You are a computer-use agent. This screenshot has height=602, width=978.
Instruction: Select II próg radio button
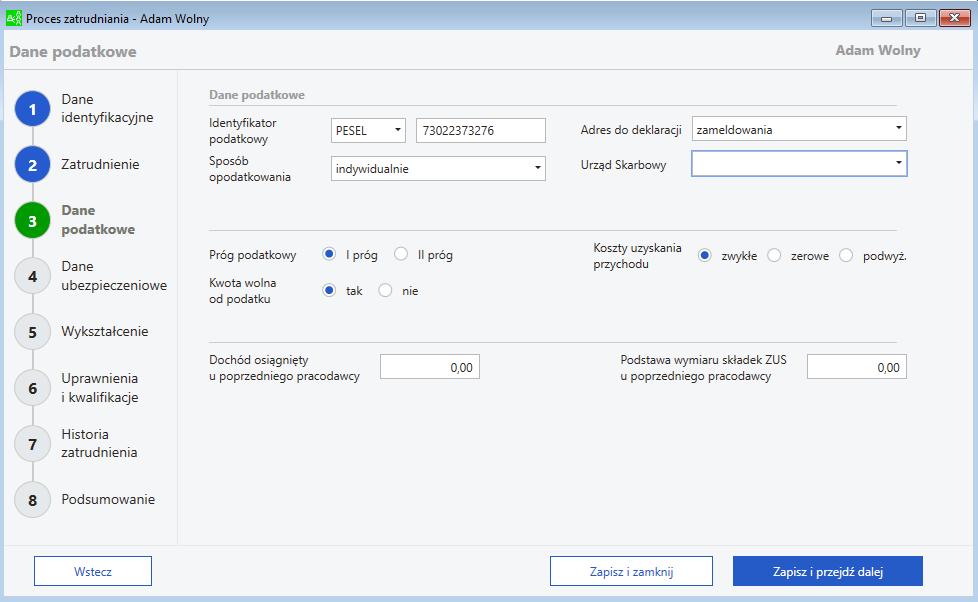click(401, 254)
